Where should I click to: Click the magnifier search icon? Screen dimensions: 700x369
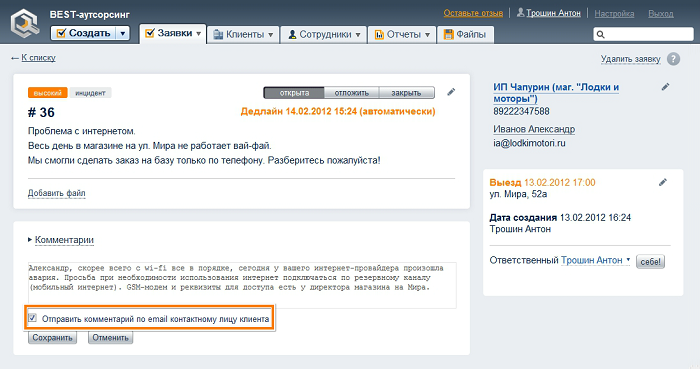(x=600, y=34)
